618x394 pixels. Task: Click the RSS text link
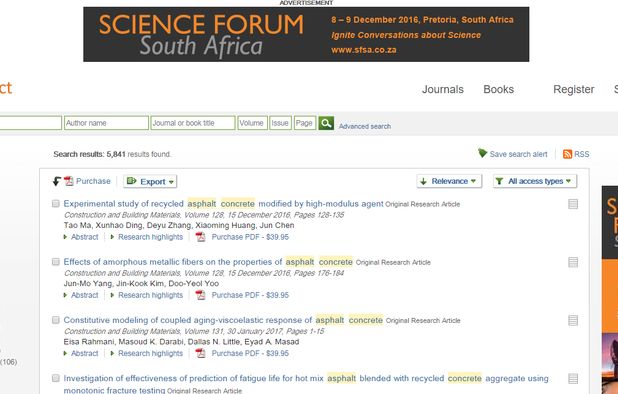click(582, 154)
